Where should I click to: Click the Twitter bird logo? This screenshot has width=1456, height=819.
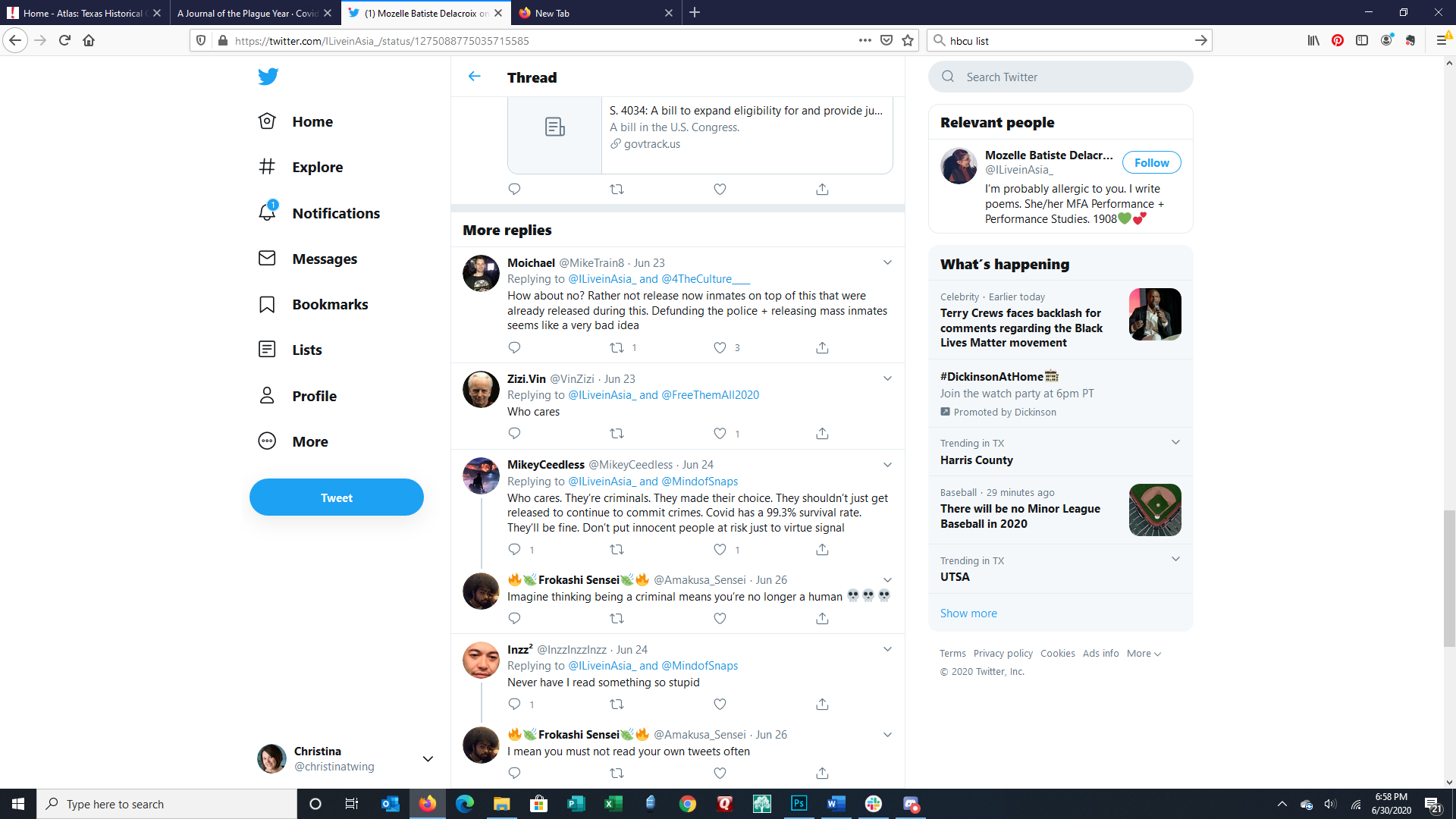click(268, 77)
